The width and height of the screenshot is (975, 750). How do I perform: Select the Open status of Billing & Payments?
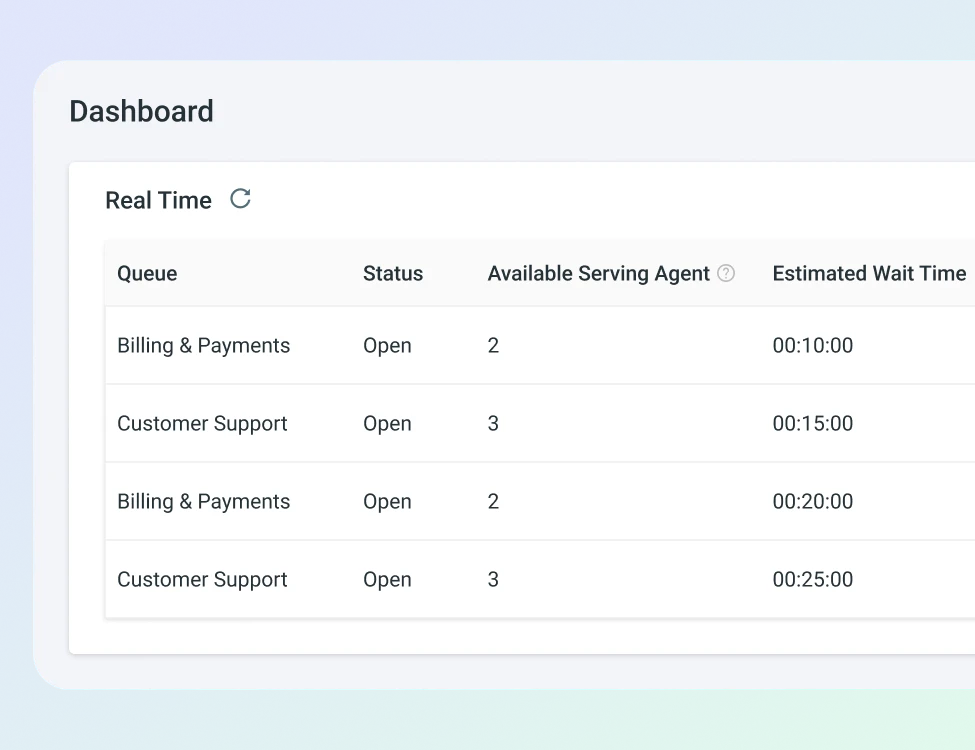pyautogui.click(x=387, y=345)
